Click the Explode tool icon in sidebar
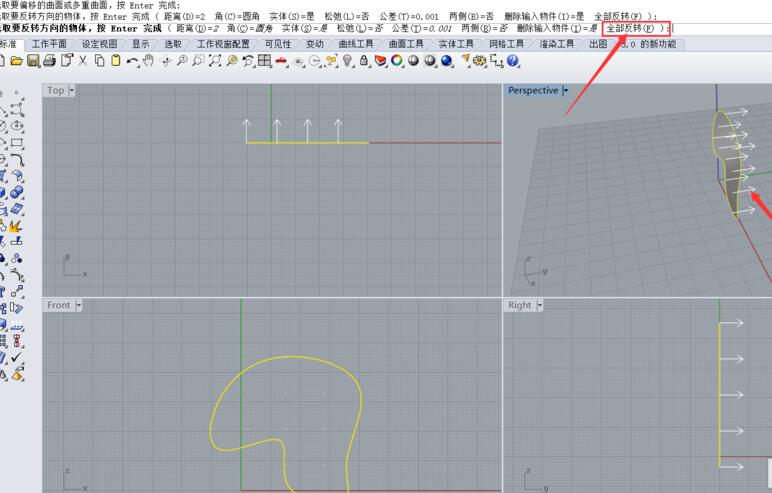This screenshot has height=493, width=772. 17,226
